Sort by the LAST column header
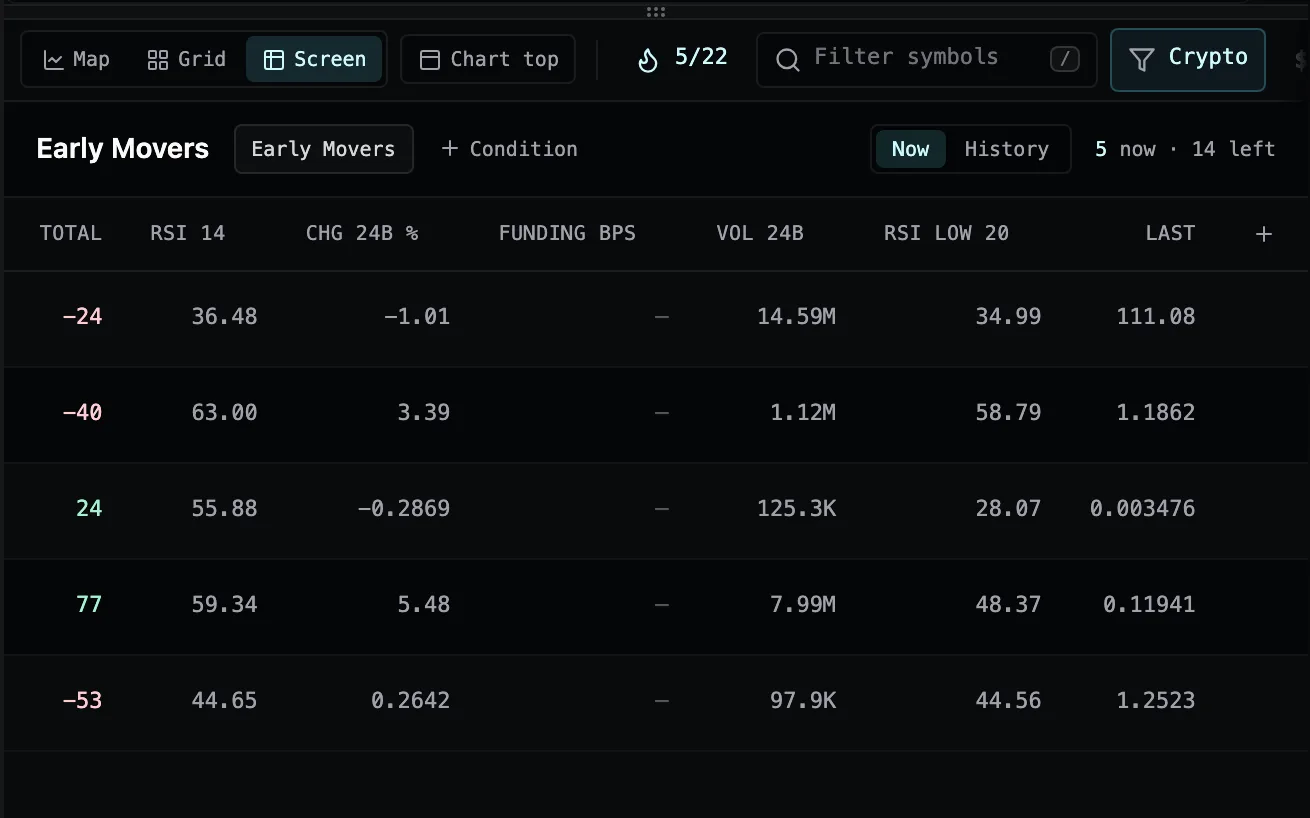Viewport: 1310px width, 818px height. coord(1170,233)
